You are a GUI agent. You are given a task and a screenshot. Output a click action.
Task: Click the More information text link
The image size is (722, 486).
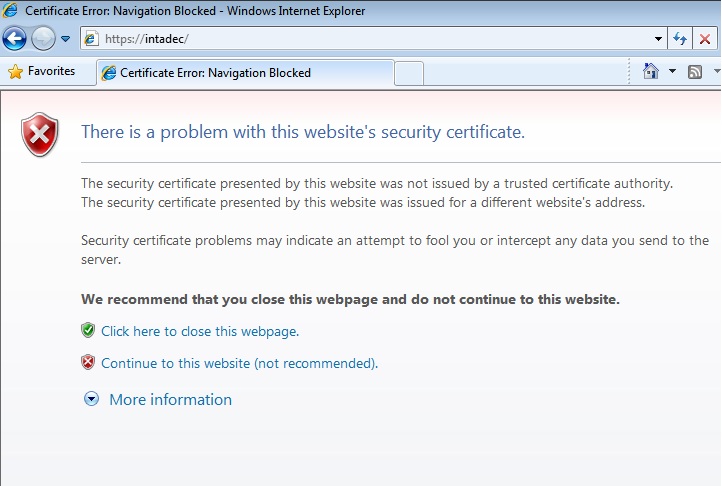pos(171,400)
